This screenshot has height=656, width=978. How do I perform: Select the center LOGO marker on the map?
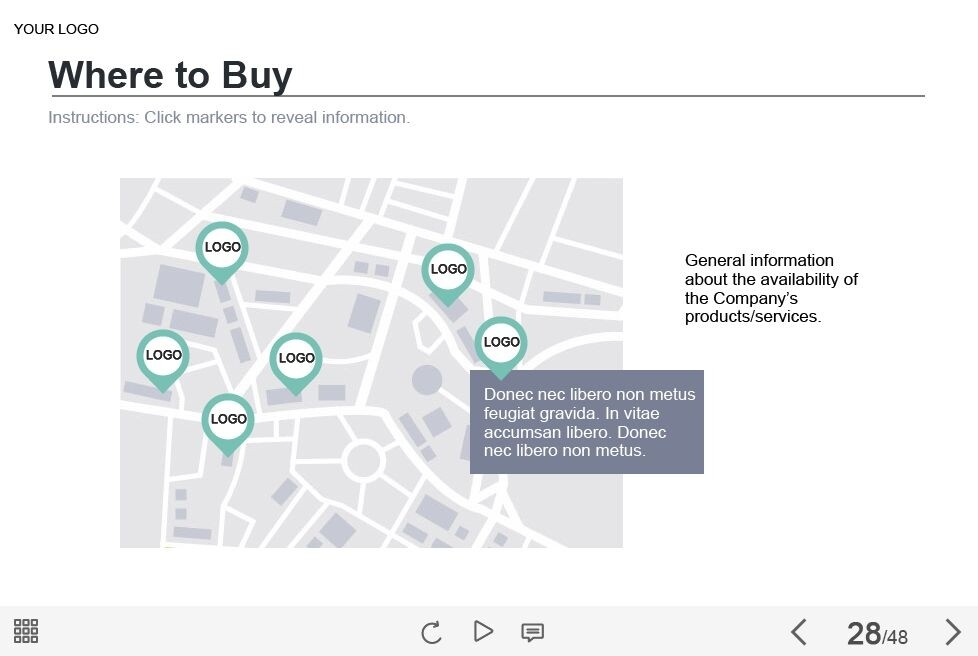[x=296, y=359]
